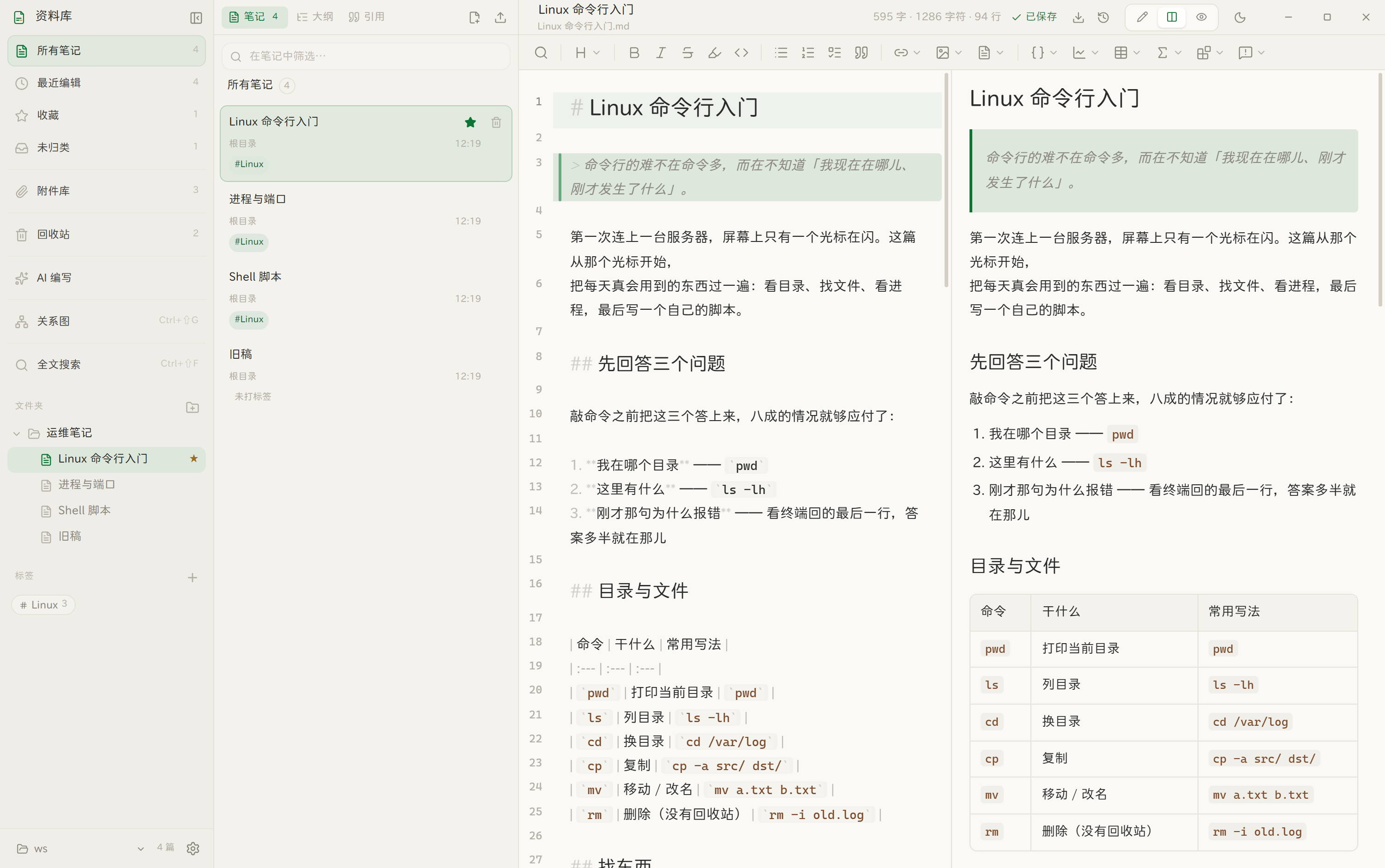The image size is (1385, 868).
Task: Create a new note icon
Action: (474, 18)
